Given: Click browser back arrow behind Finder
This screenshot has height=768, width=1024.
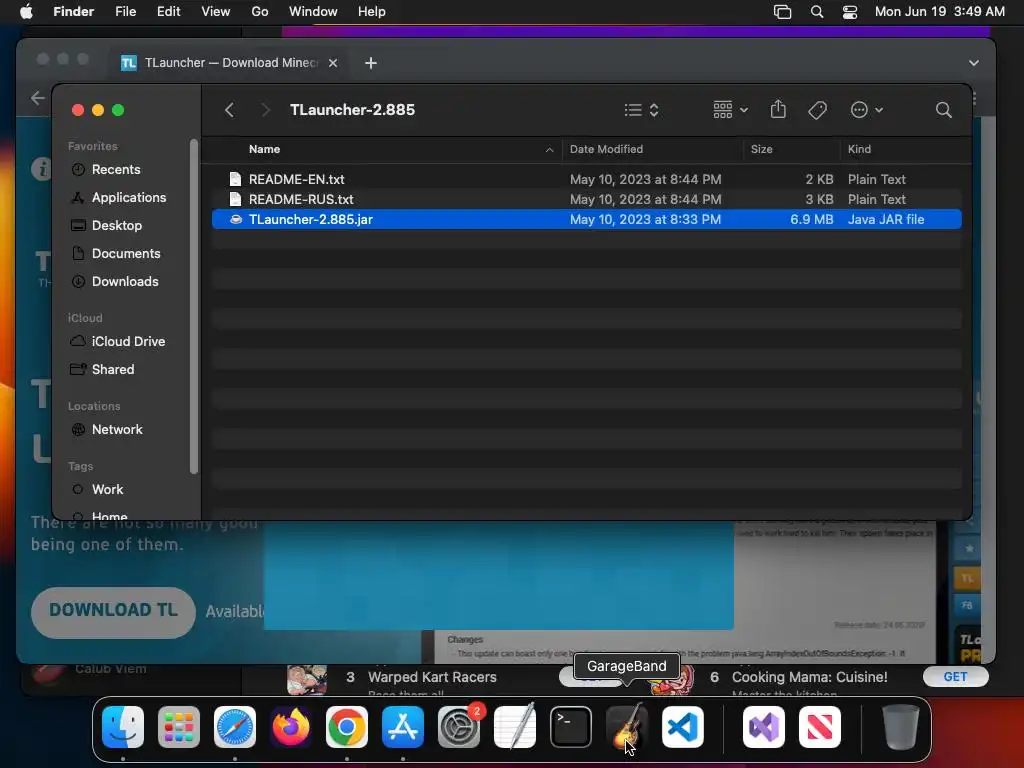Looking at the screenshot, I should pos(37,98).
